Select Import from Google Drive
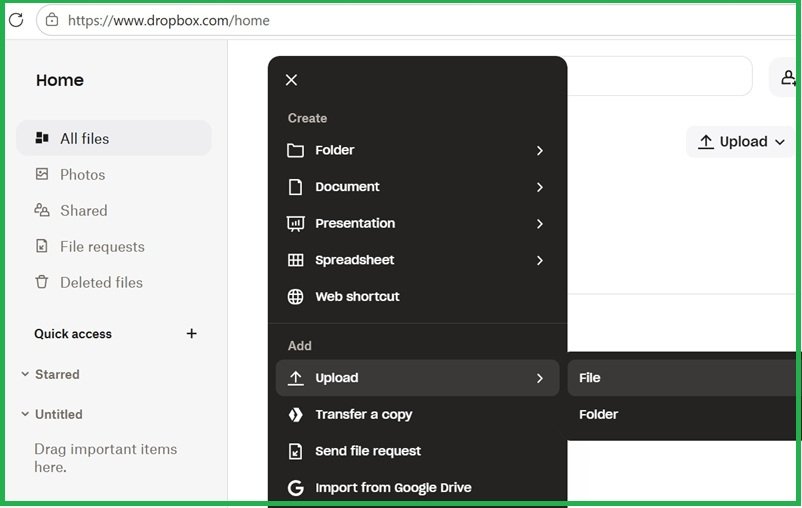802x508 pixels. (417, 488)
